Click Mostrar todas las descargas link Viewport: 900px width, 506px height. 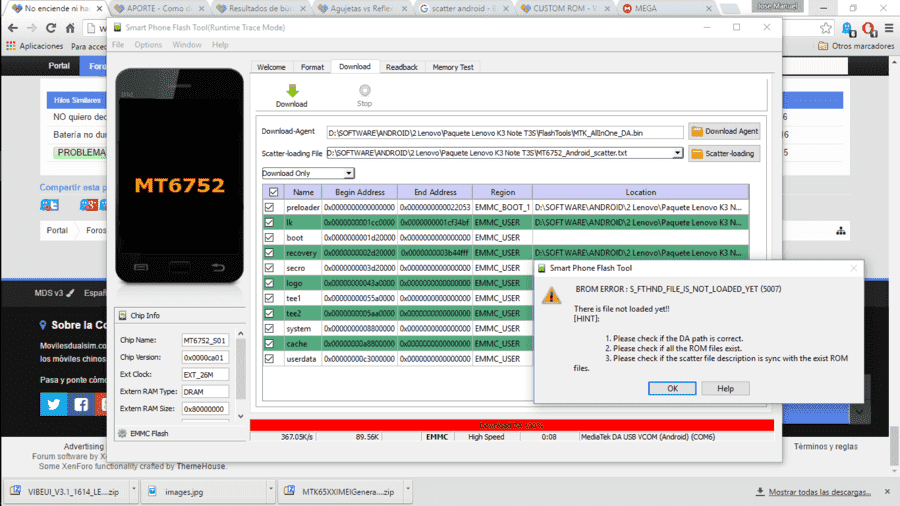[x=820, y=492]
